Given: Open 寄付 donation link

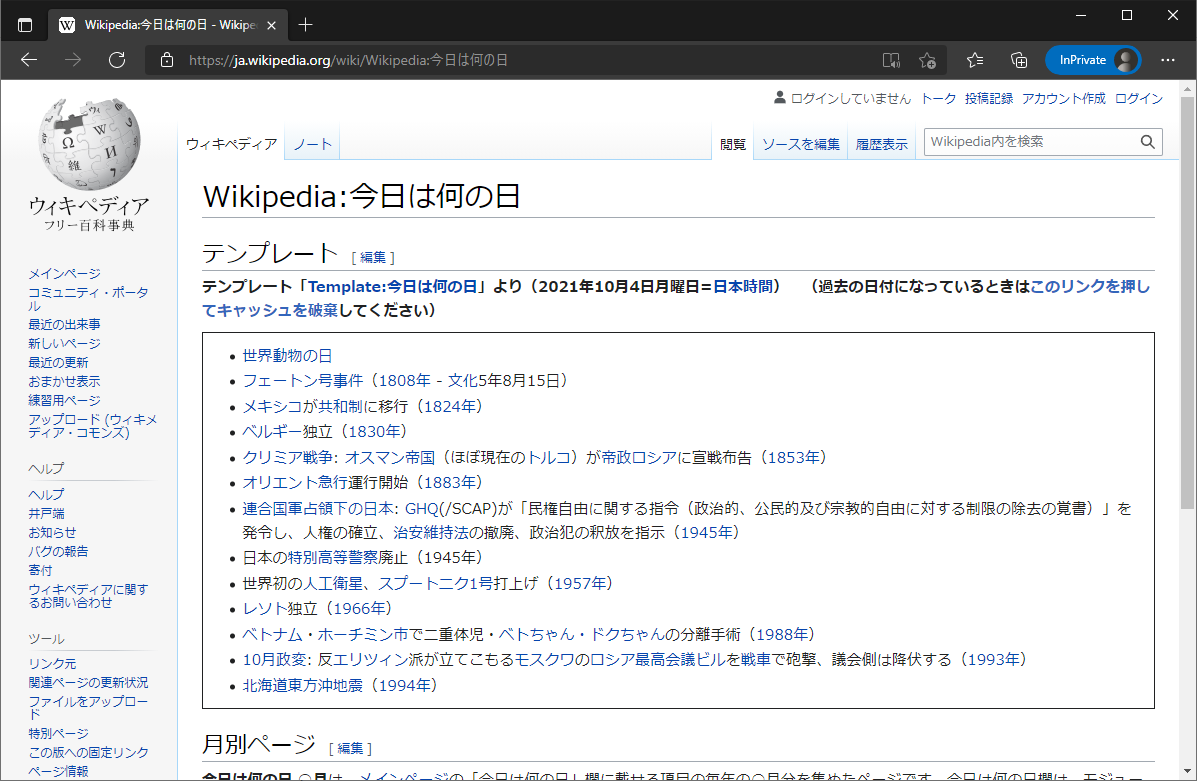Looking at the screenshot, I should point(40,570).
